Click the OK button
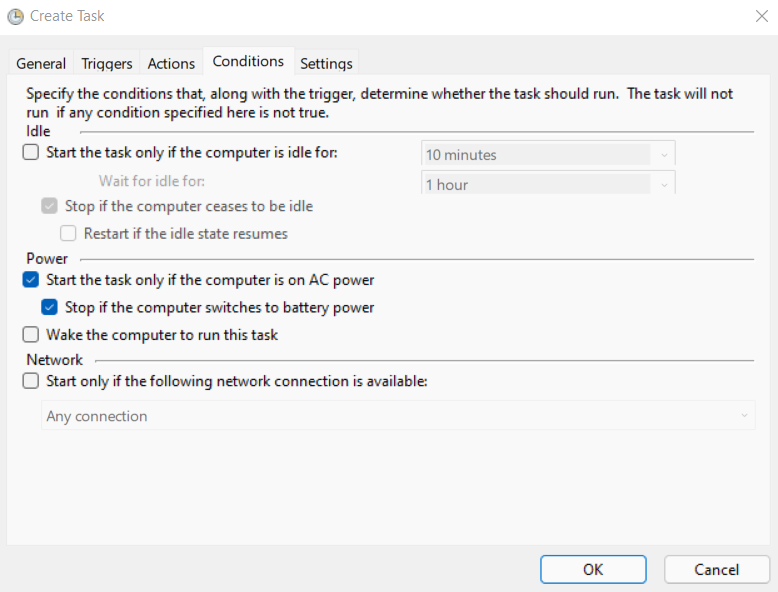Image resolution: width=778 pixels, height=592 pixels. tap(593, 569)
